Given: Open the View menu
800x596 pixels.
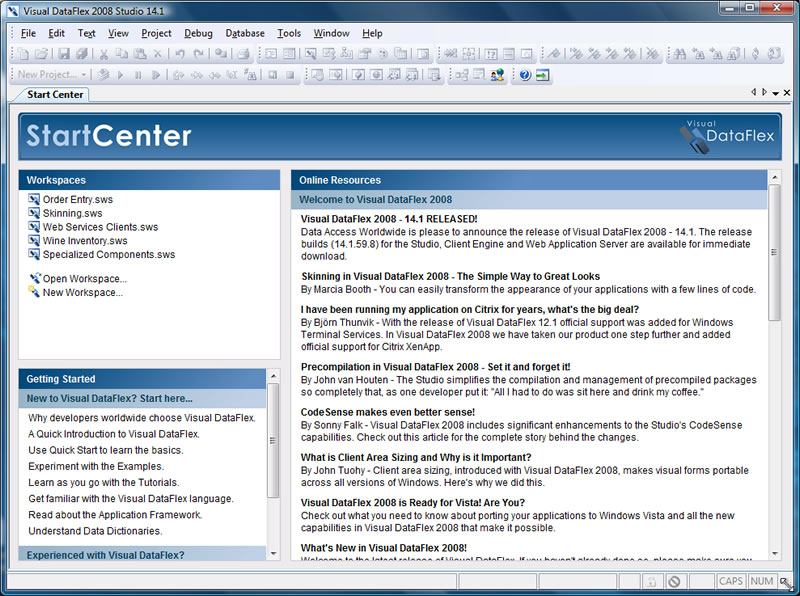Looking at the screenshot, I should pos(118,33).
